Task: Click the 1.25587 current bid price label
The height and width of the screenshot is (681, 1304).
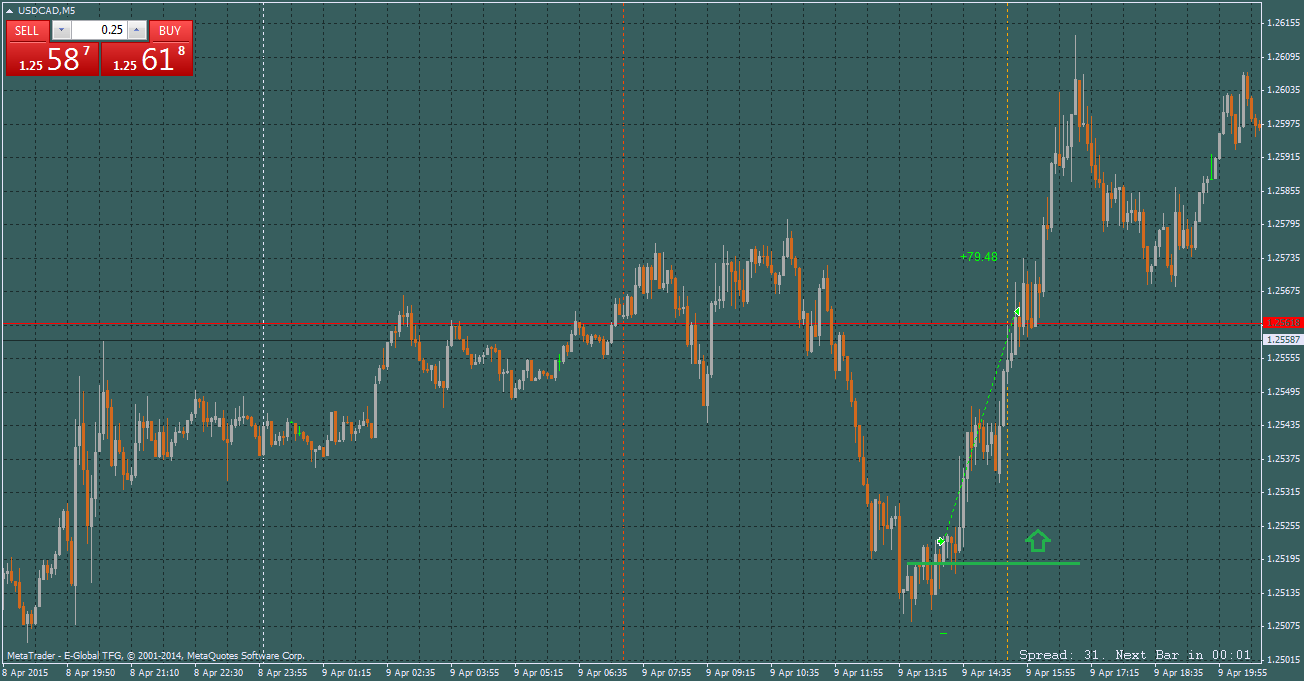Action: pyautogui.click(x=1283, y=340)
